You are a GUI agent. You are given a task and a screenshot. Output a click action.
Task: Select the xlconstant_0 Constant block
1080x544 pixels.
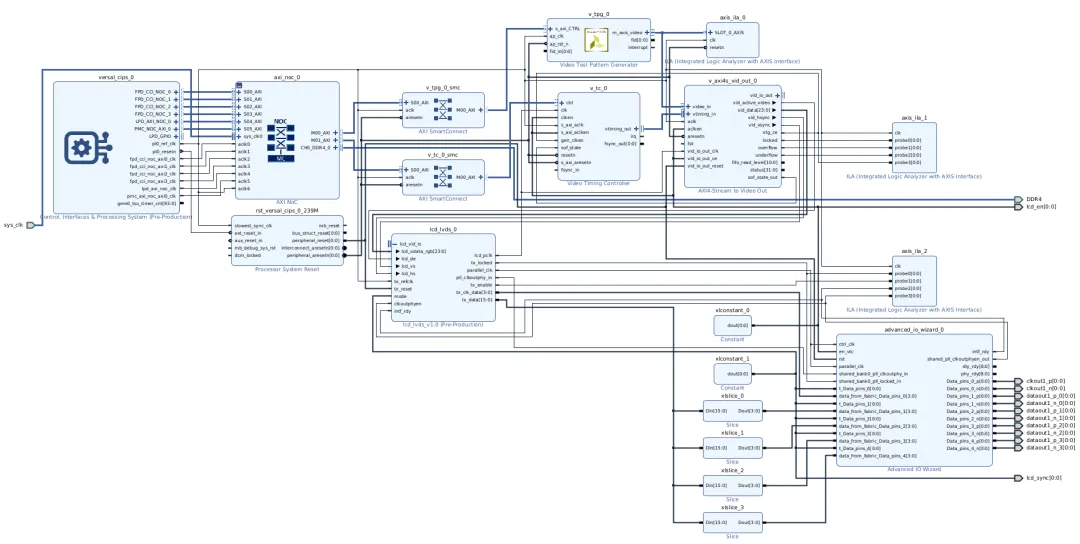732,325
